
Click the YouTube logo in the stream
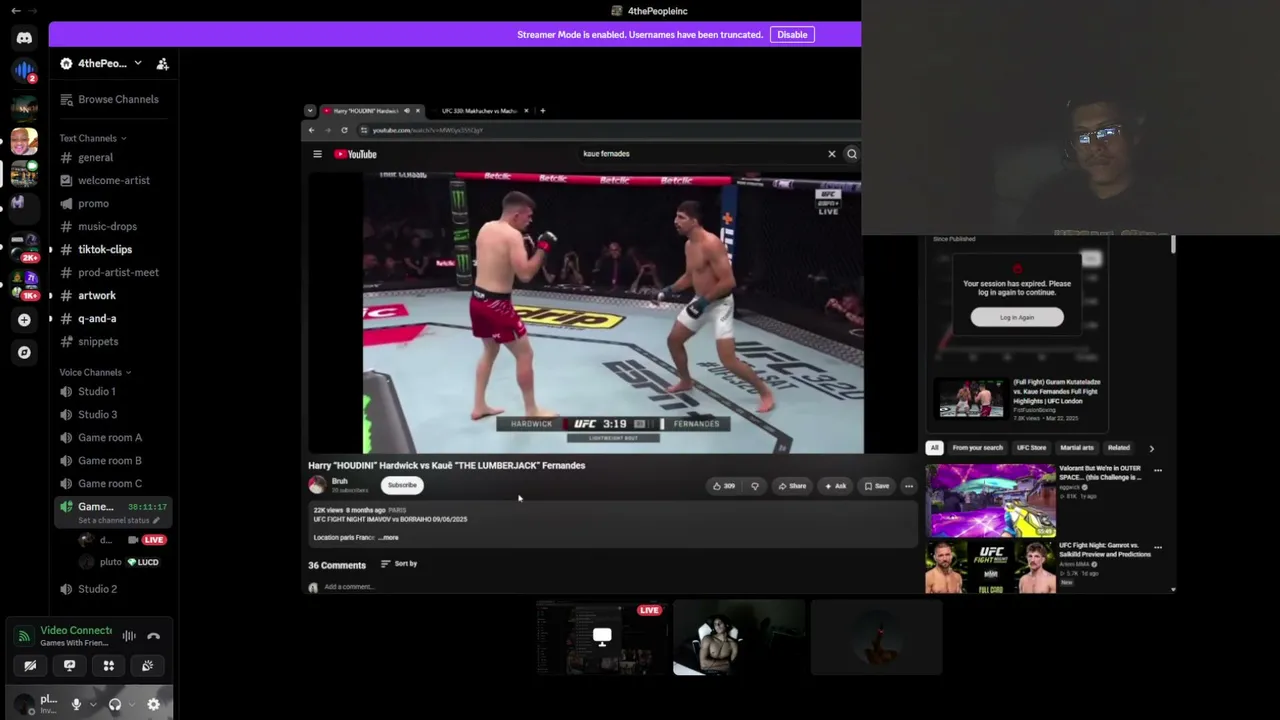pos(355,154)
